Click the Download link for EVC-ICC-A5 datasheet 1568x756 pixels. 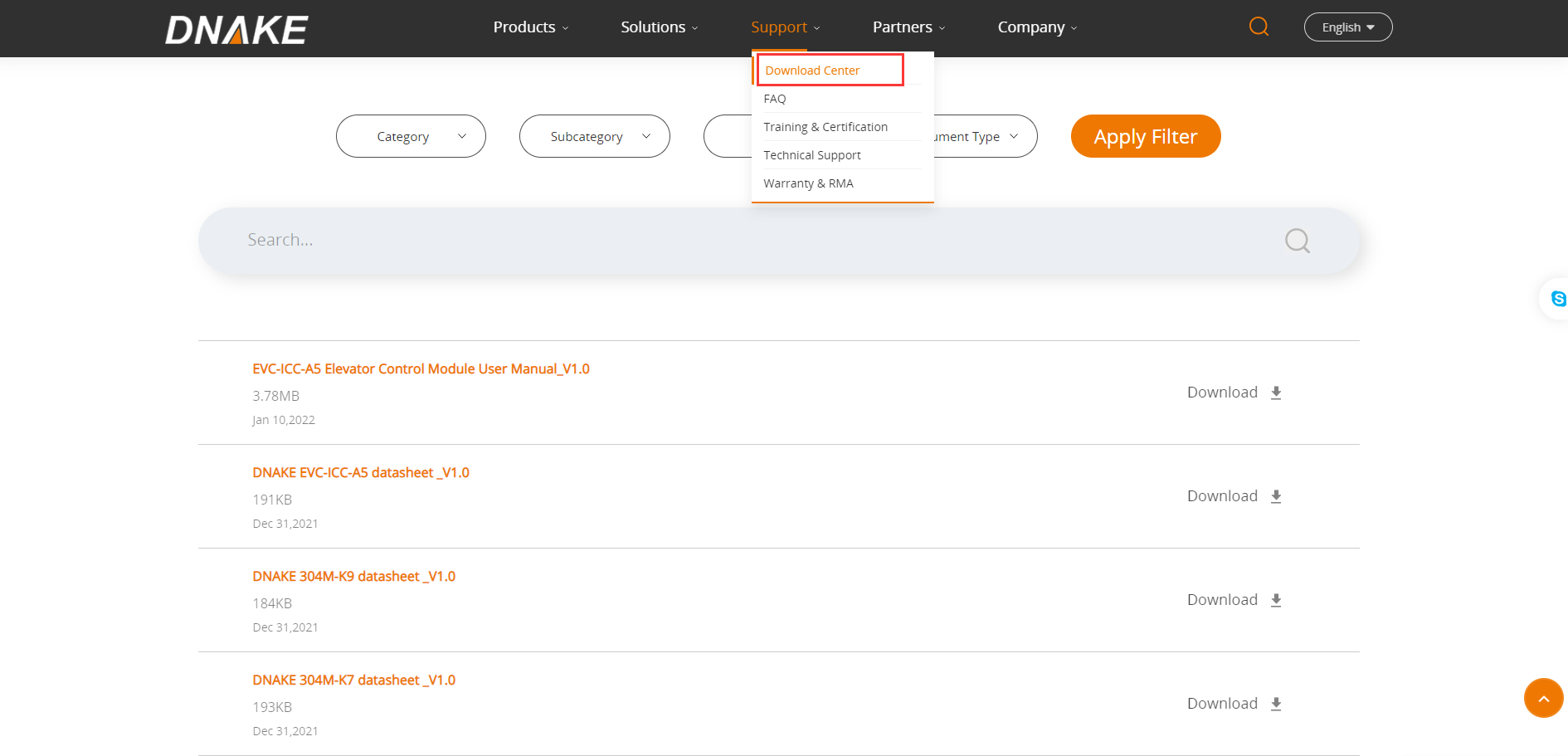point(1222,496)
